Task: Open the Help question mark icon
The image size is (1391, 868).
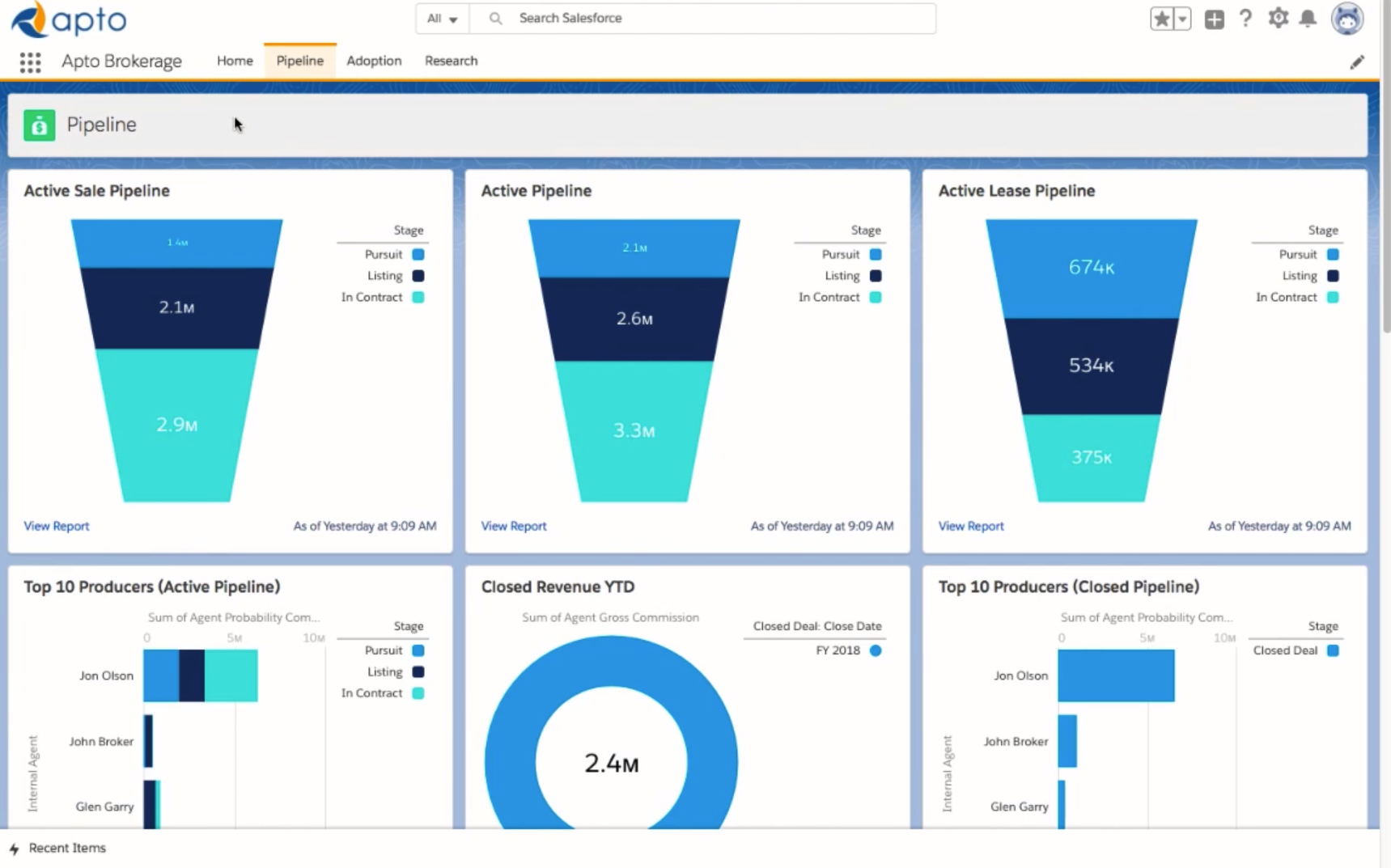Action: click(x=1245, y=19)
